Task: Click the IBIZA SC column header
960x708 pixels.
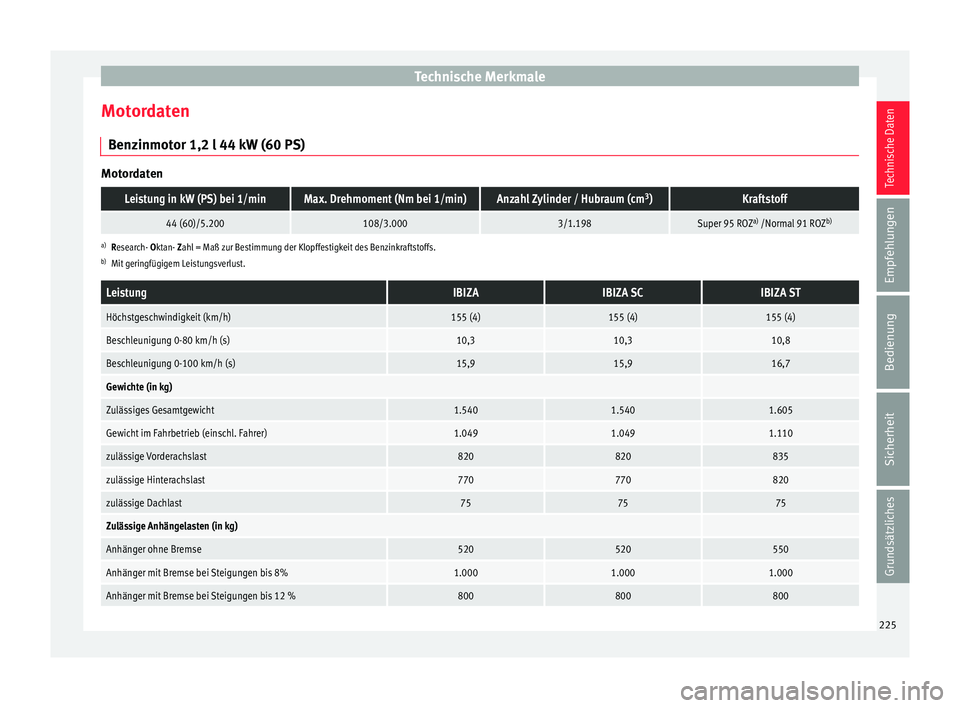Action: point(623,293)
